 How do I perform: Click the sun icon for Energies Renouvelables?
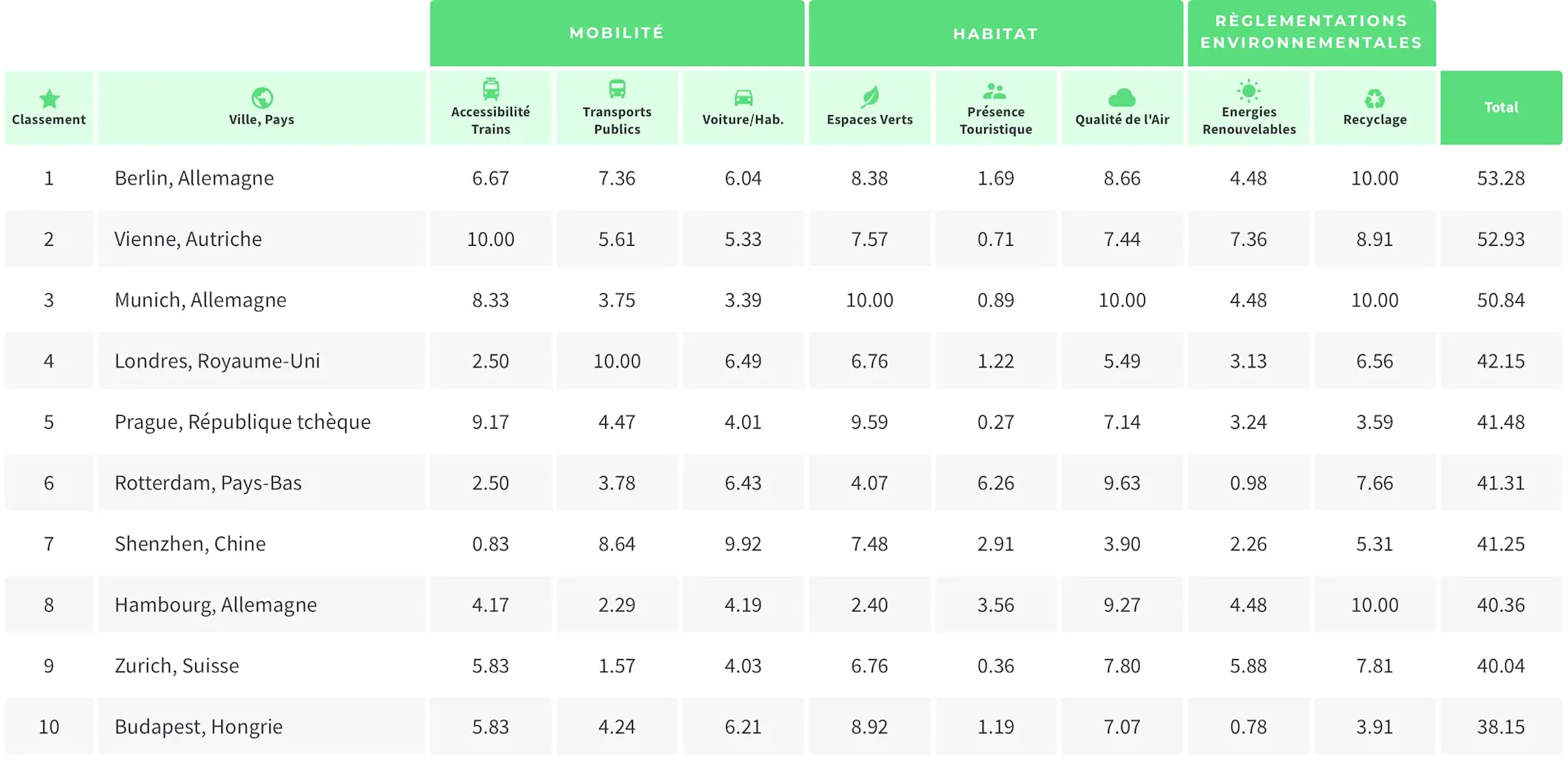1249,90
